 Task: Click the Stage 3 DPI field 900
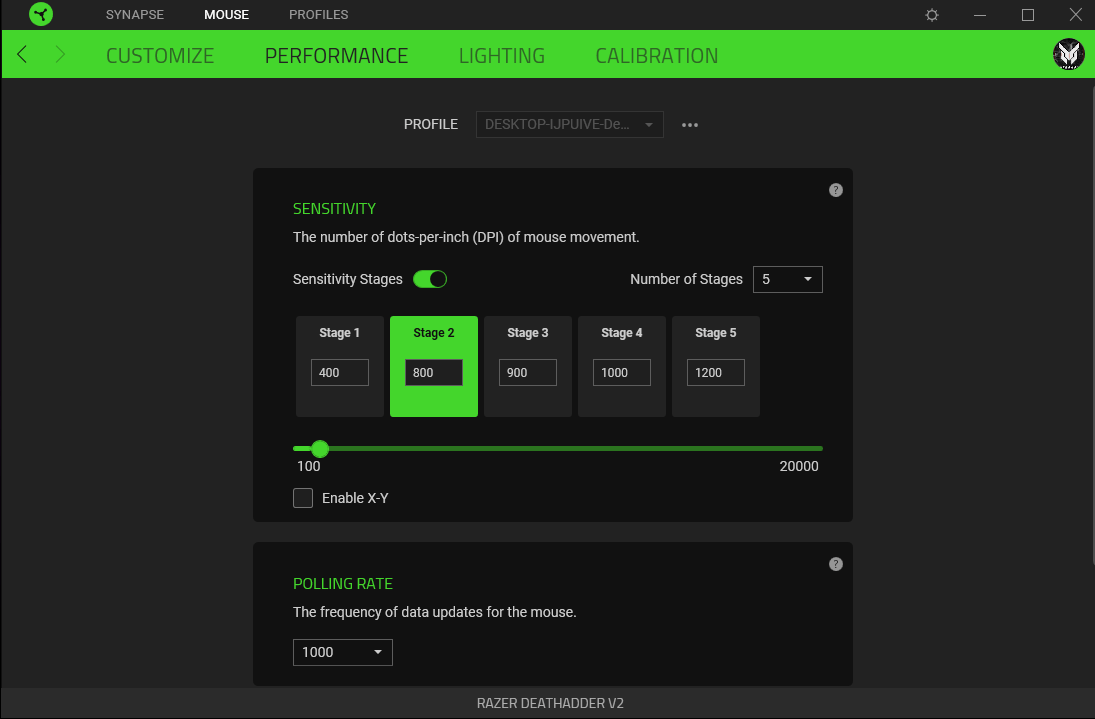click(527, 373)
